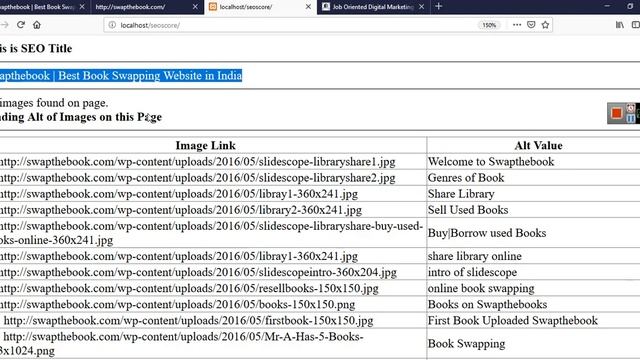Open the site information icon in address bar
The width and height of the screenshot is (640, 360).
tap(112, 25)
